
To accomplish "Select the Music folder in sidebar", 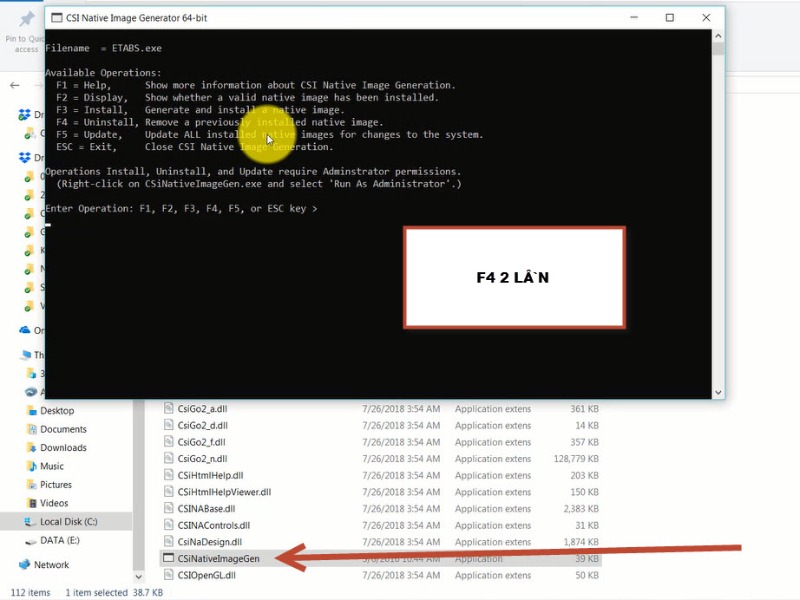I will click(x=51, y=466).
